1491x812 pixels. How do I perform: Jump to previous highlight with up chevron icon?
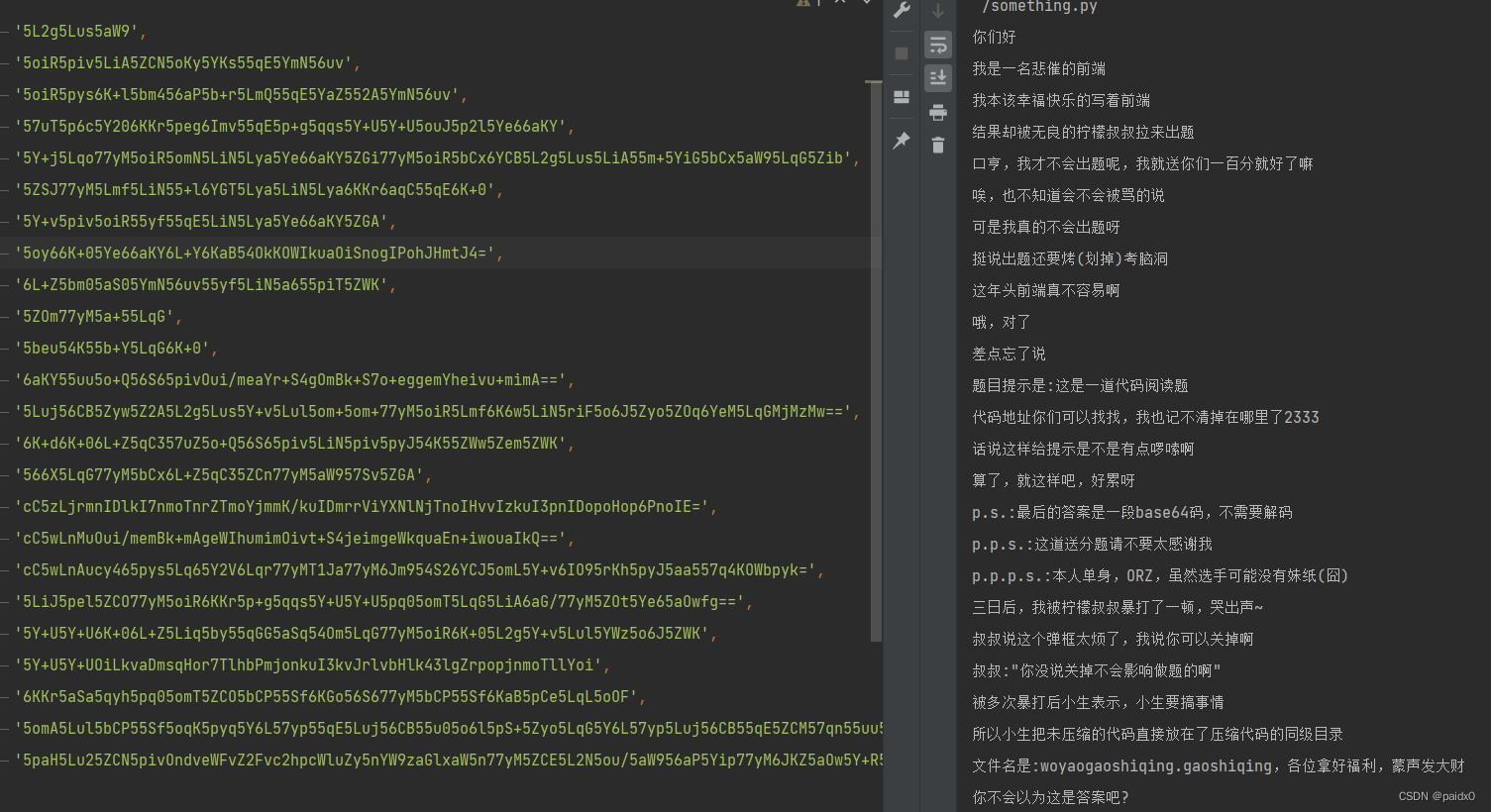click(840, 4)
